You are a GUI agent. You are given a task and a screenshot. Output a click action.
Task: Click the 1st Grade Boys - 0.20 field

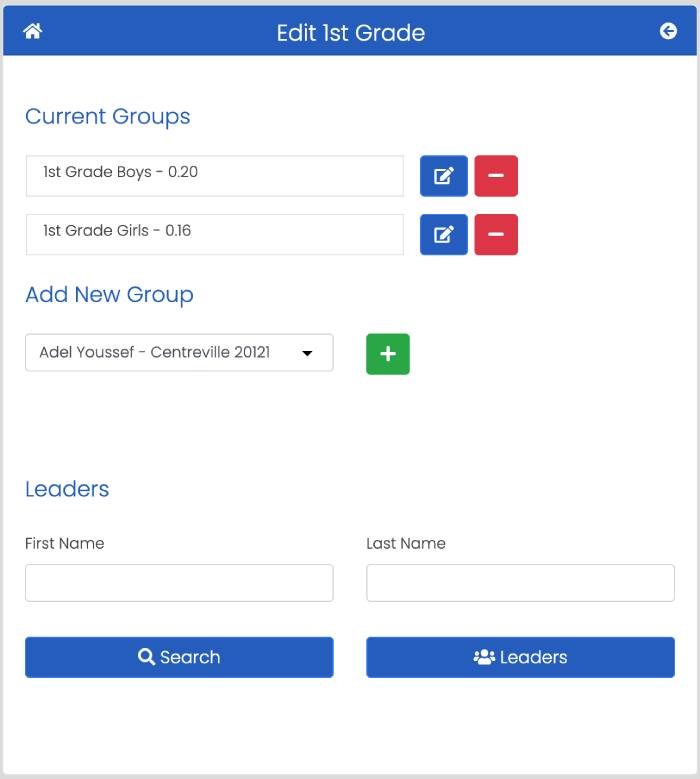(215, 176)
